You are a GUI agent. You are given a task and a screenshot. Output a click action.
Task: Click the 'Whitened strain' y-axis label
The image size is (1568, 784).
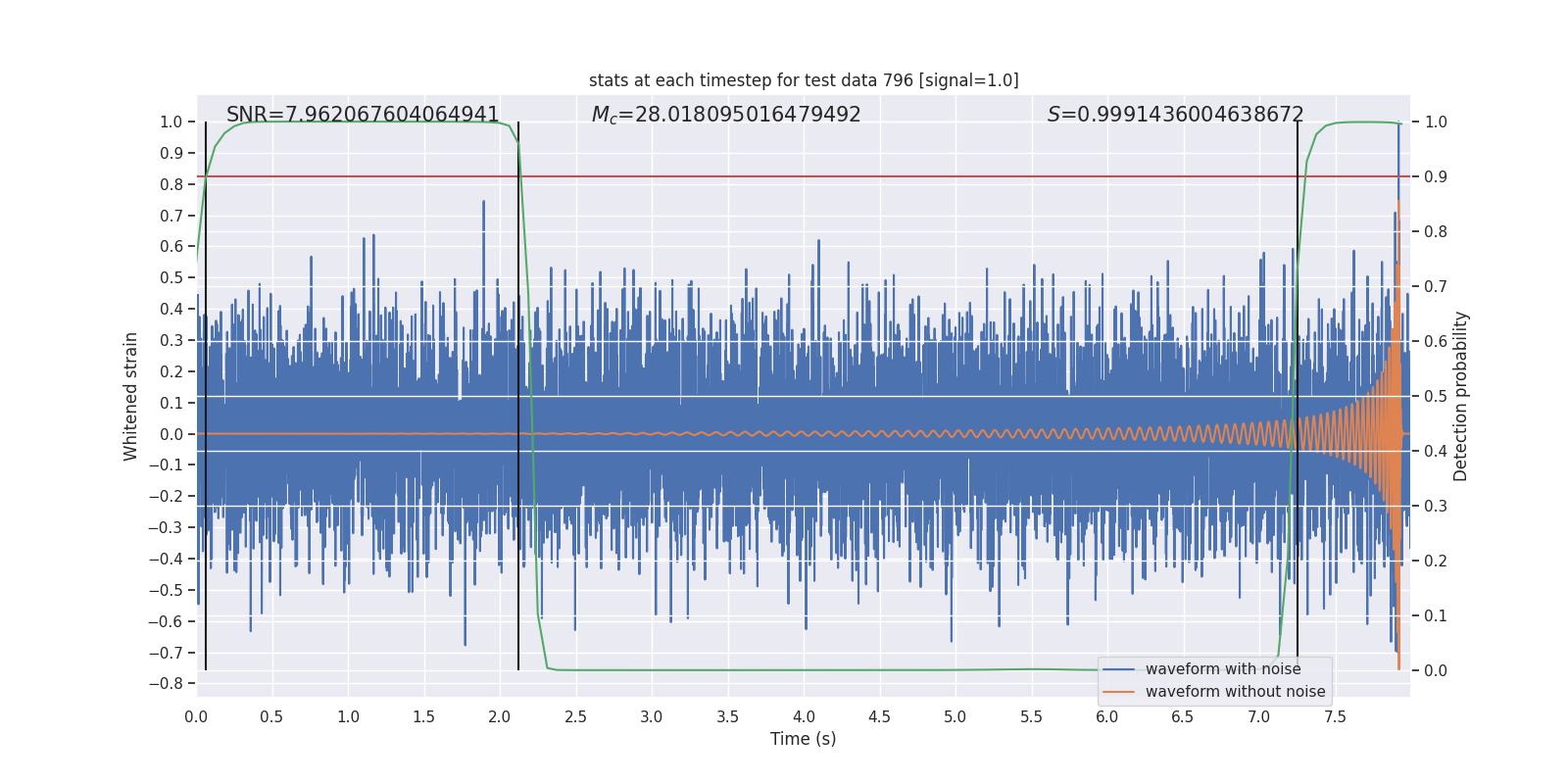131,396
